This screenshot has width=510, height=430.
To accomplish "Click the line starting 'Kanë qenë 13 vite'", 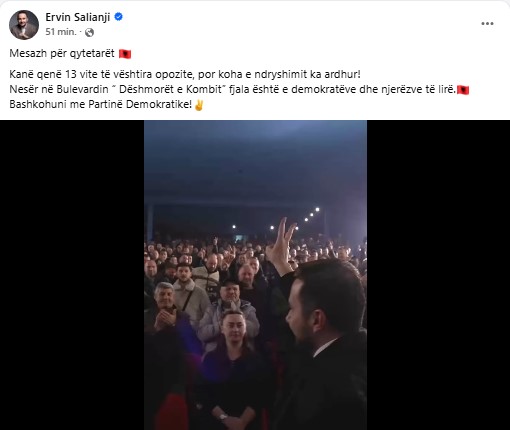I will 185,74.
